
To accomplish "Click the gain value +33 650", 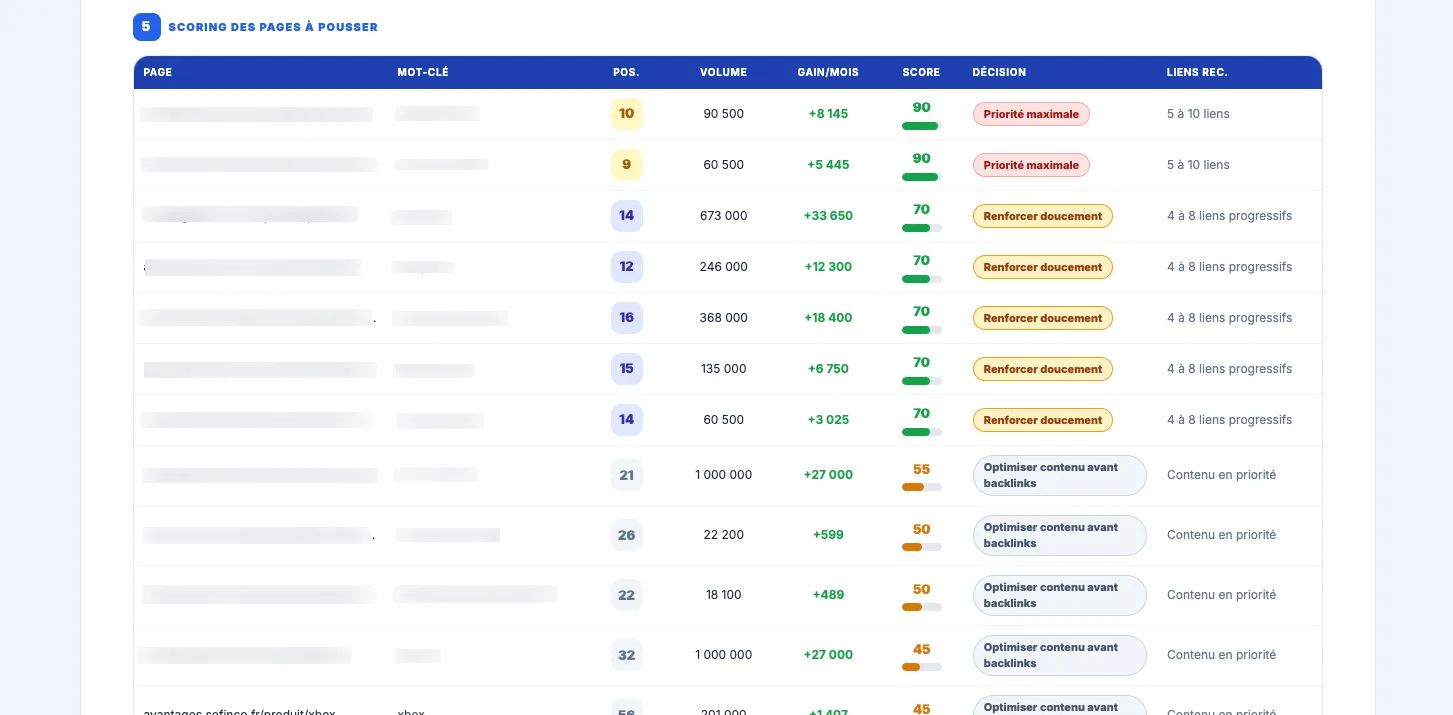I will click(828, 216).
